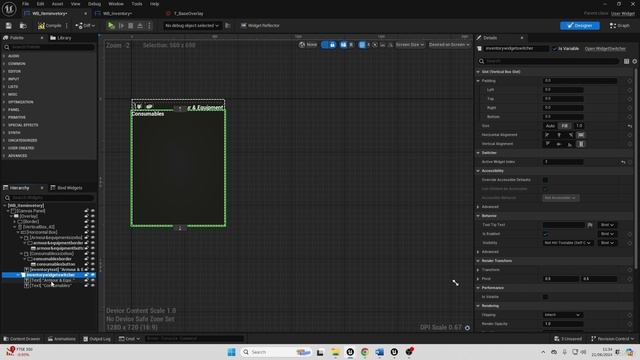Select the Canvas Panel hierarchy item
The width and height of the screenshot is (640, 360).
click(31, 211)
